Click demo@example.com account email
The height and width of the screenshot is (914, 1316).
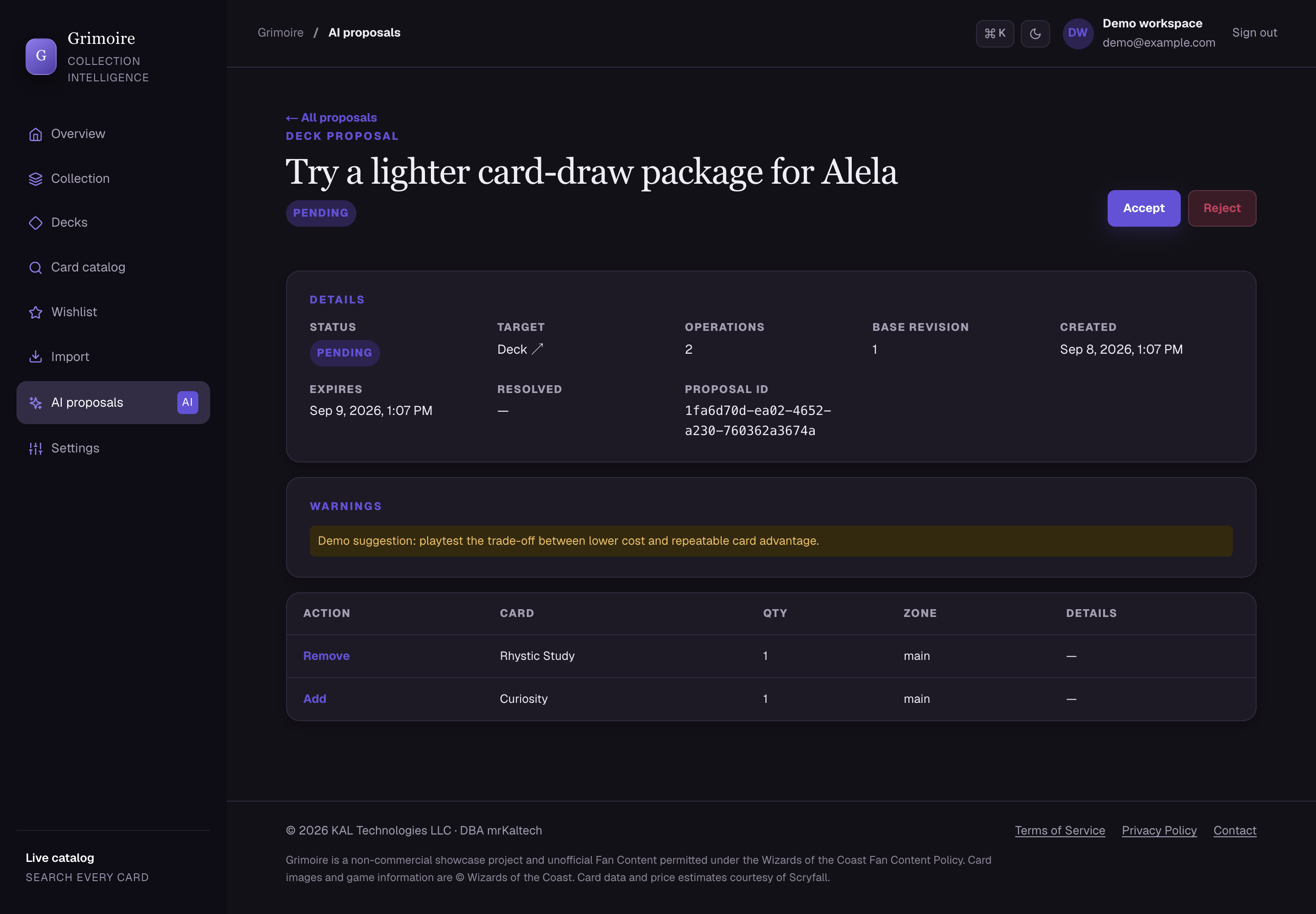pyautogui.click(x=1158, y=43)
